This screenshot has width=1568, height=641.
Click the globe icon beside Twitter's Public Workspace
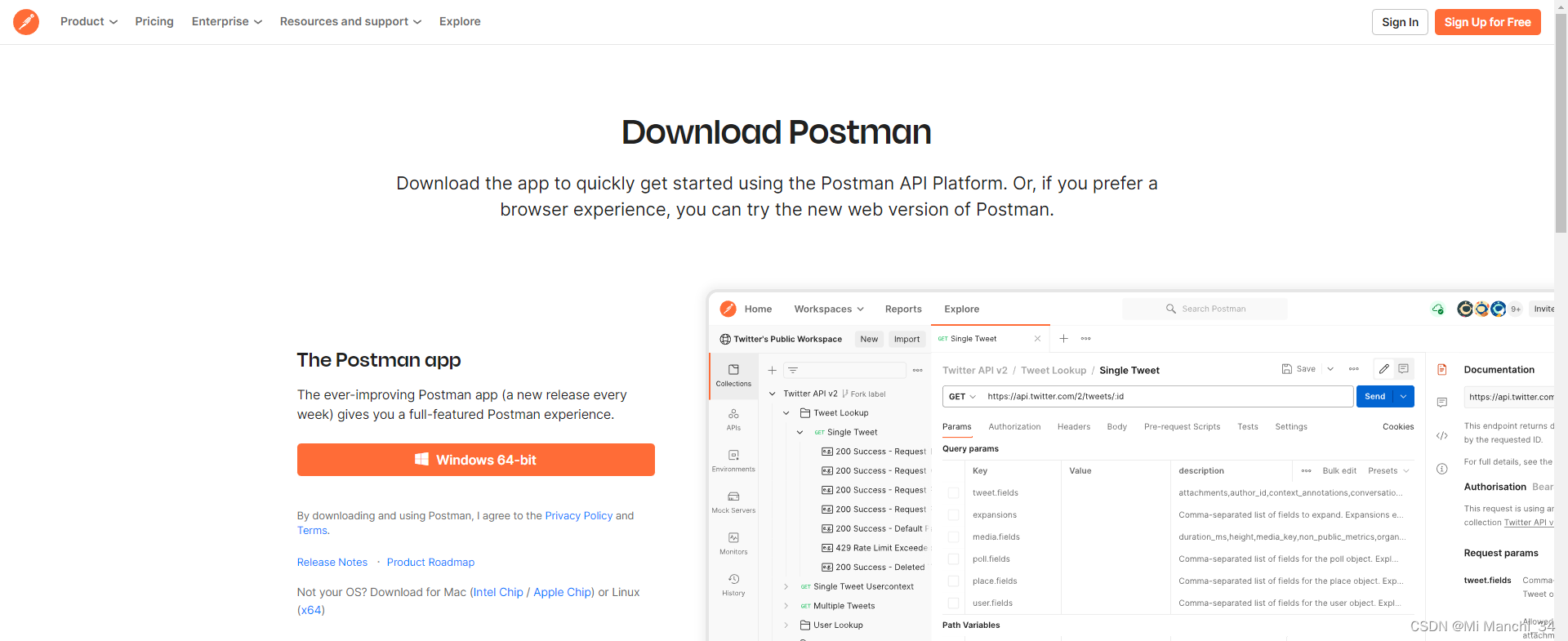725,339
